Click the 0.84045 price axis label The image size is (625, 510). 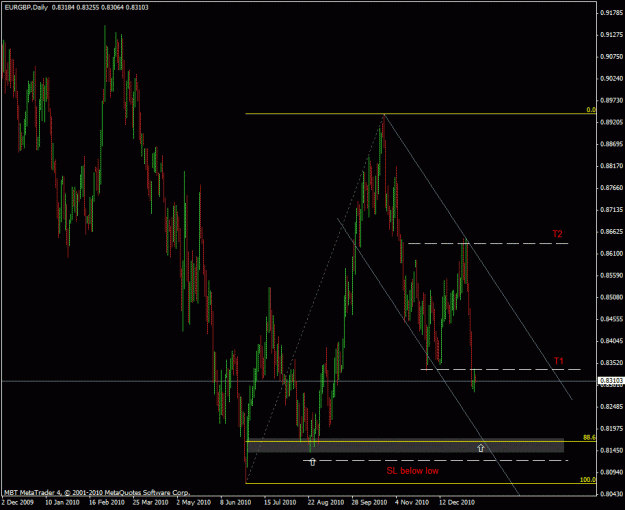coord(612,341)
